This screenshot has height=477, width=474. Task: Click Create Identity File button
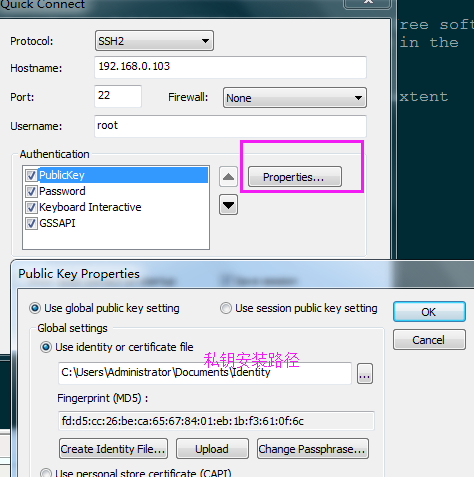click(113, 449)
